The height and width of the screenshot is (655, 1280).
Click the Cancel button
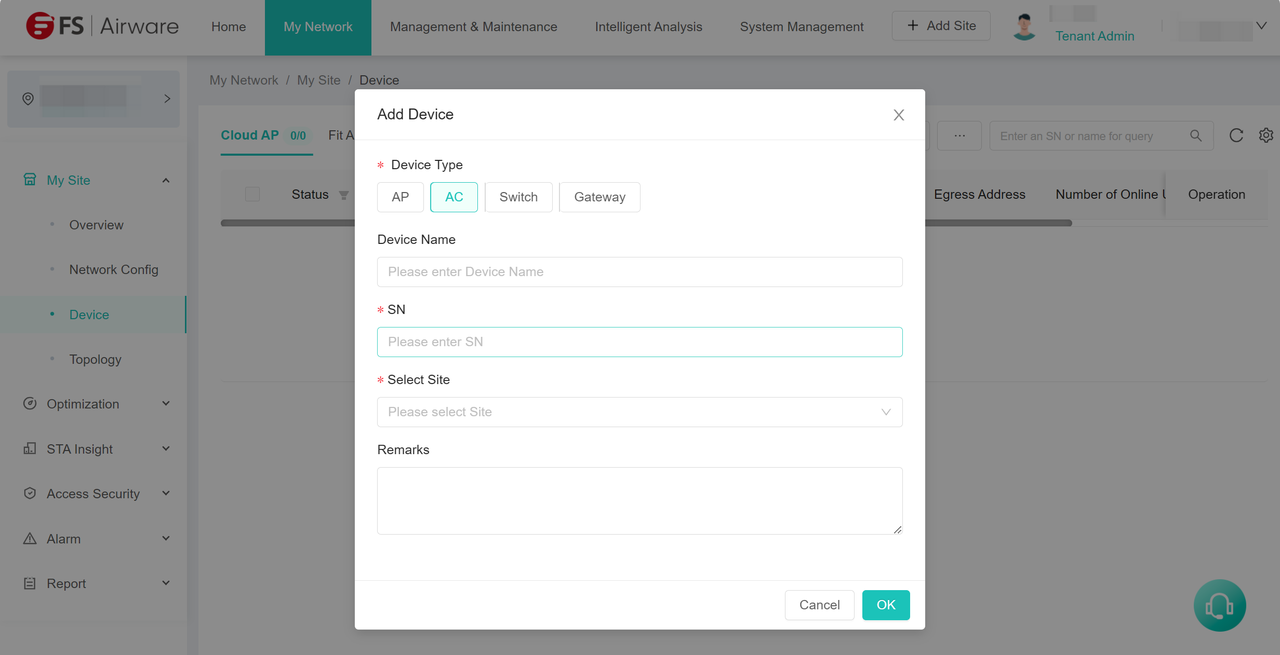tap(819, 605)
